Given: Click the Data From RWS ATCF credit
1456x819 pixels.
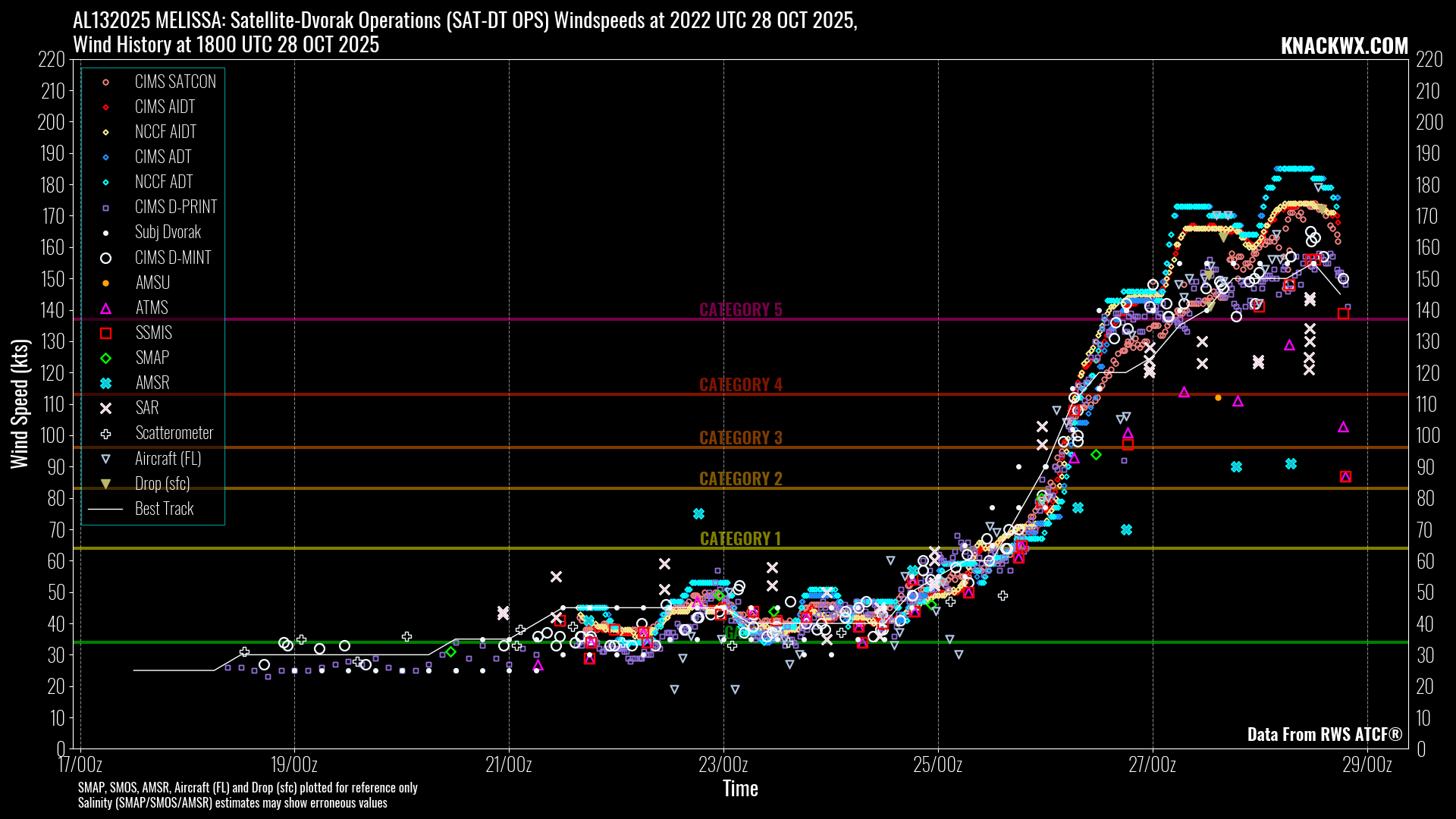Looking at the screenshot, I should pyautogui.click(x=1324, y=734).
